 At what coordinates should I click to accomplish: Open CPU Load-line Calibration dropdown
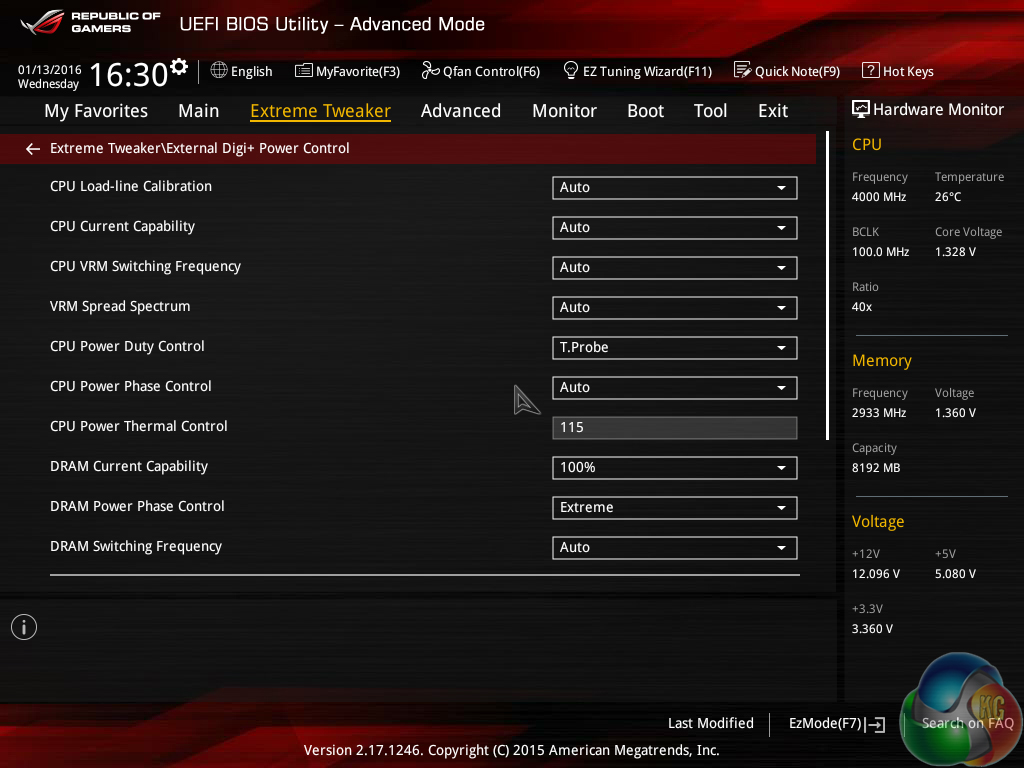[x=675, y=187]
